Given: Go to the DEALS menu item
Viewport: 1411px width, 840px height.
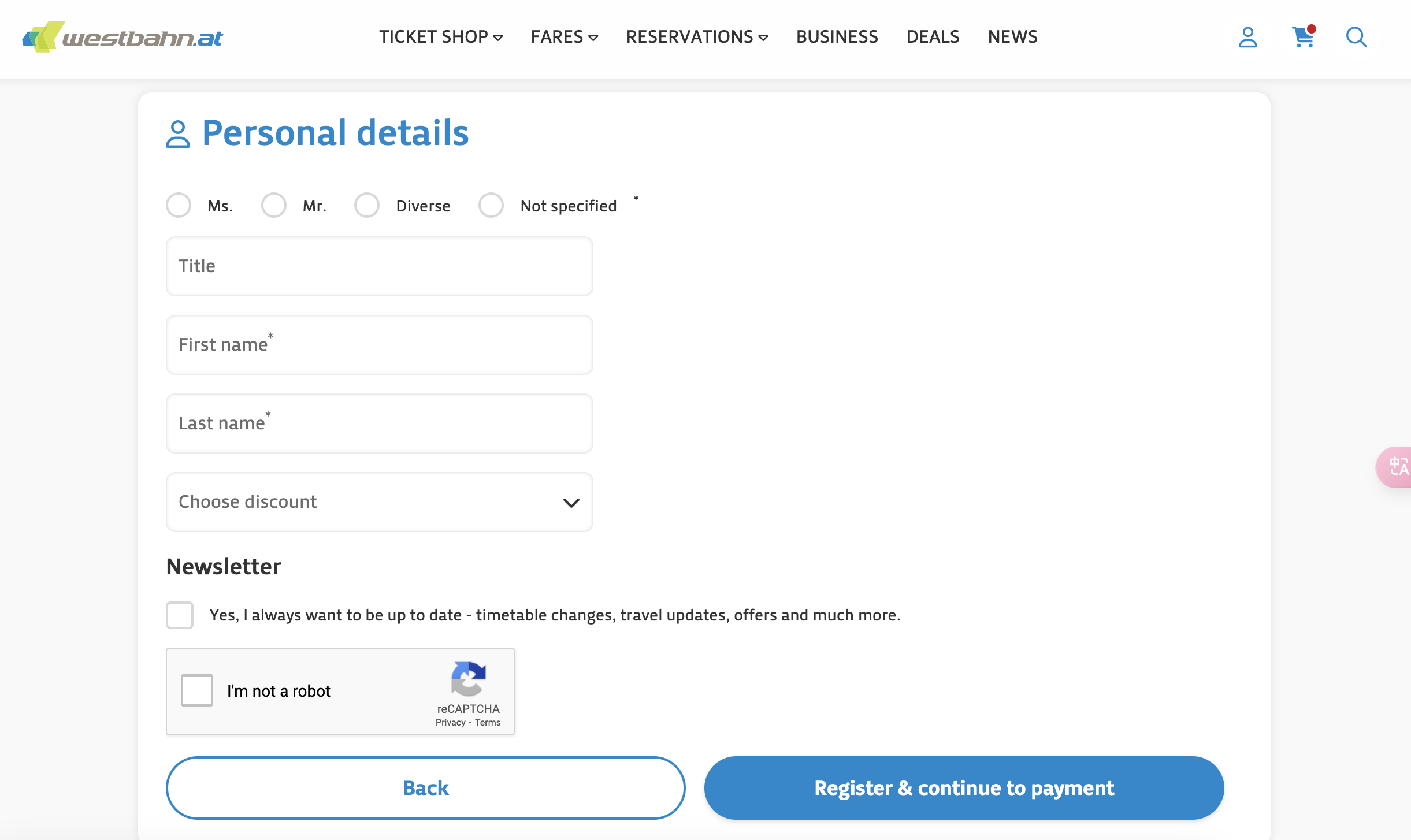Looking at the screenshot, I should [933, 37].
